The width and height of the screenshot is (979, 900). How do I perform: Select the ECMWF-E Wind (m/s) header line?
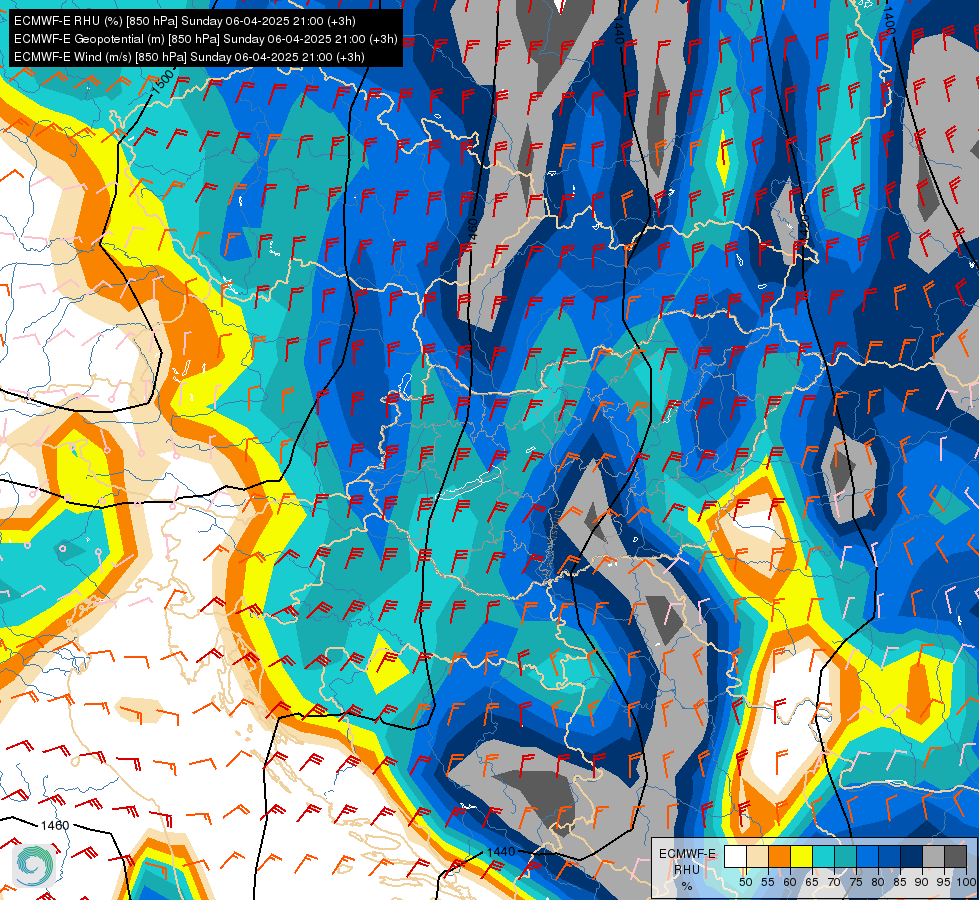pyautogui.click(x=189, y=57)
